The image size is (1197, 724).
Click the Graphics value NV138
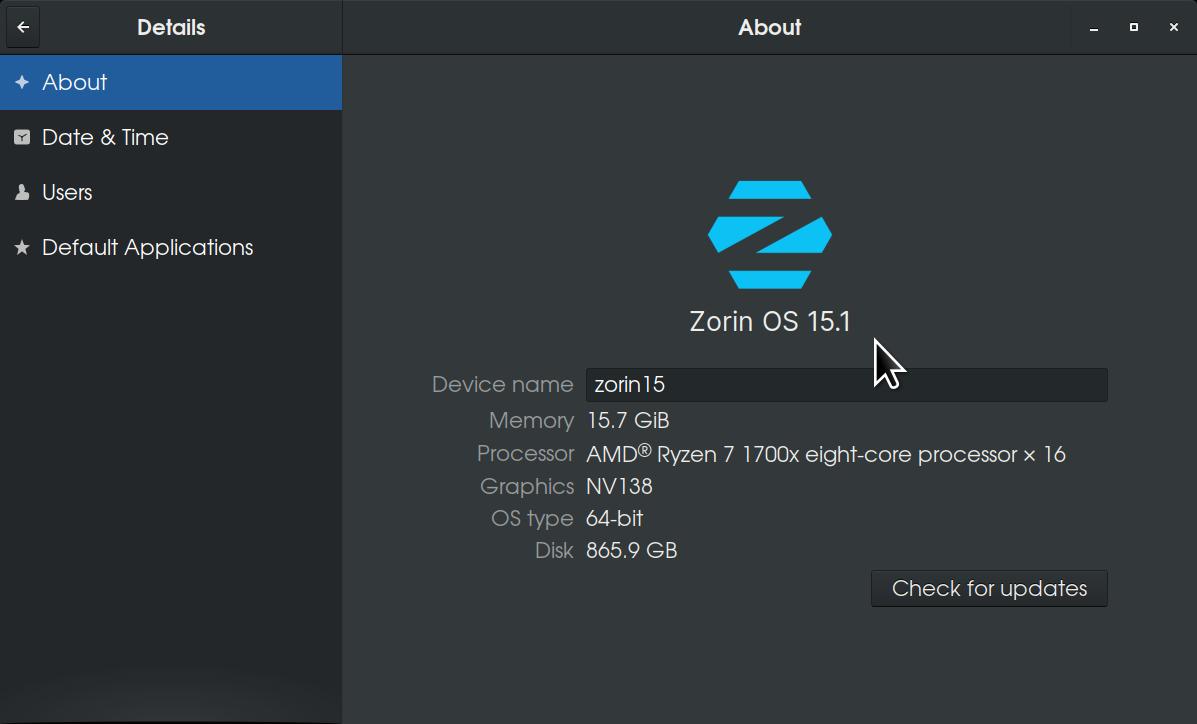point(619,486)
